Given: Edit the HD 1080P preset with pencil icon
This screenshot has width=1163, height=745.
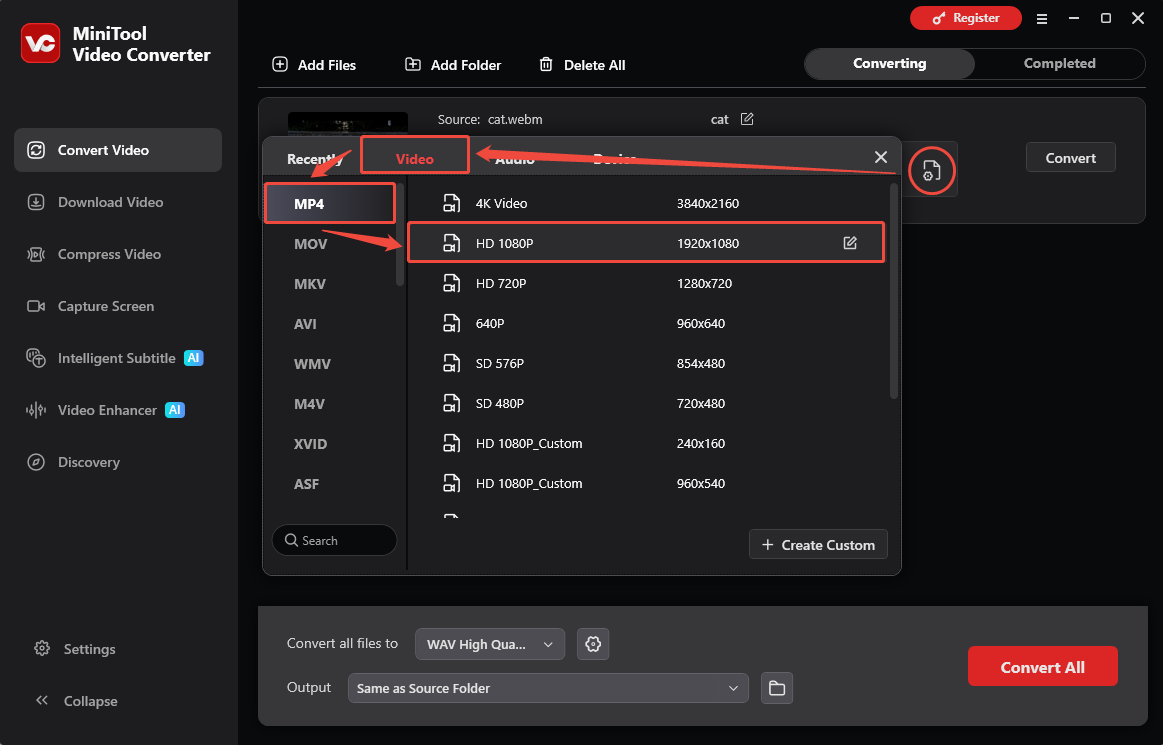Looking at the screenshot, I should click(x=850, y=243).
